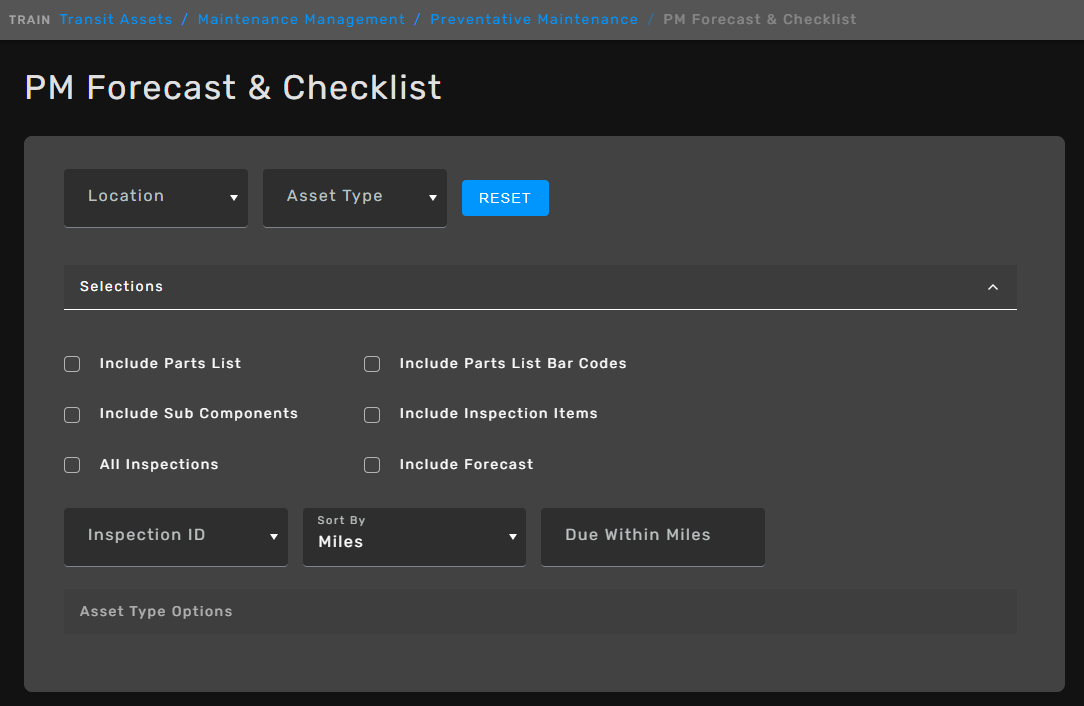Click the Due Within Miles field

(x=652, y=536)
